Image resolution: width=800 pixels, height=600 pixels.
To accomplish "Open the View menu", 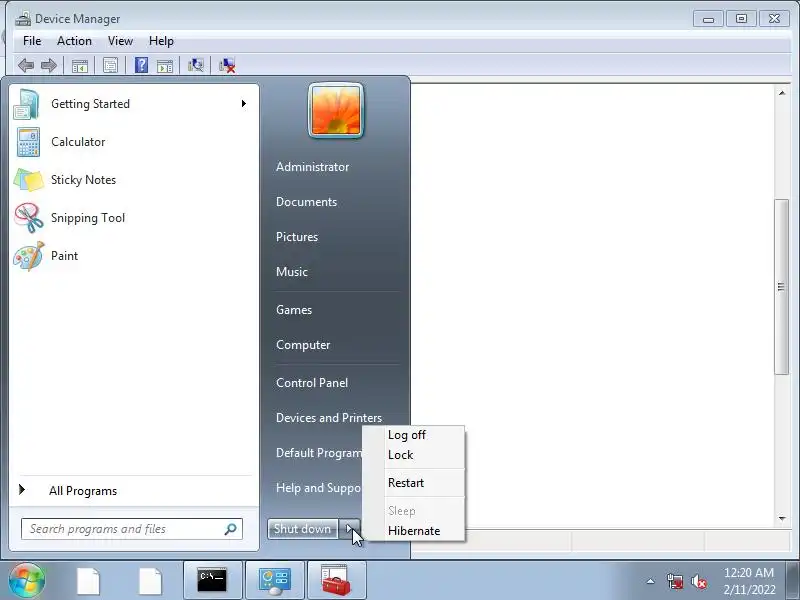I will 120,41.
